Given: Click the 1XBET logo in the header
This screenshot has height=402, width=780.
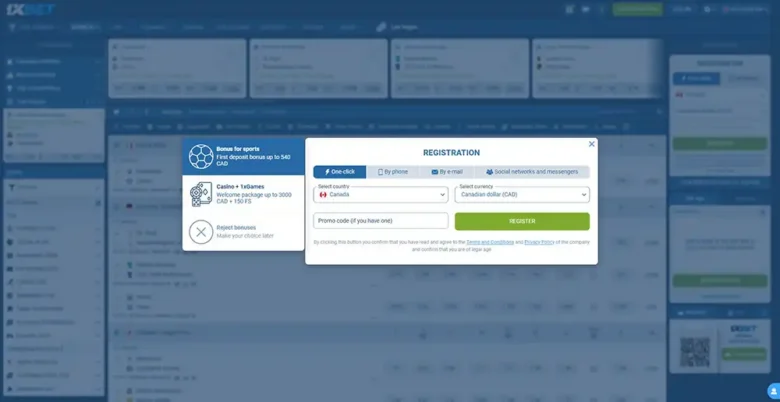Looking at the screenshot, I should pyautogui.click(x=31, y=9).
